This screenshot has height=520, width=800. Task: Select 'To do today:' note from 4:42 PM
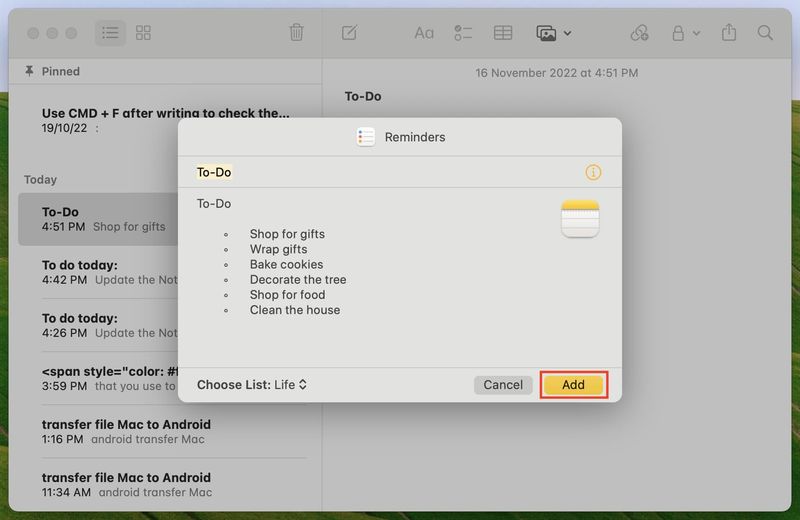[x=109, y=272]
